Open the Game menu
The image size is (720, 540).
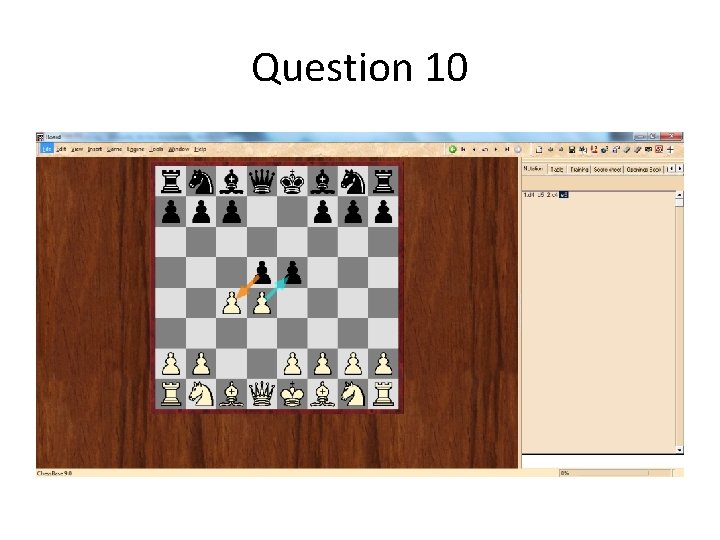[x=114, y=149]
